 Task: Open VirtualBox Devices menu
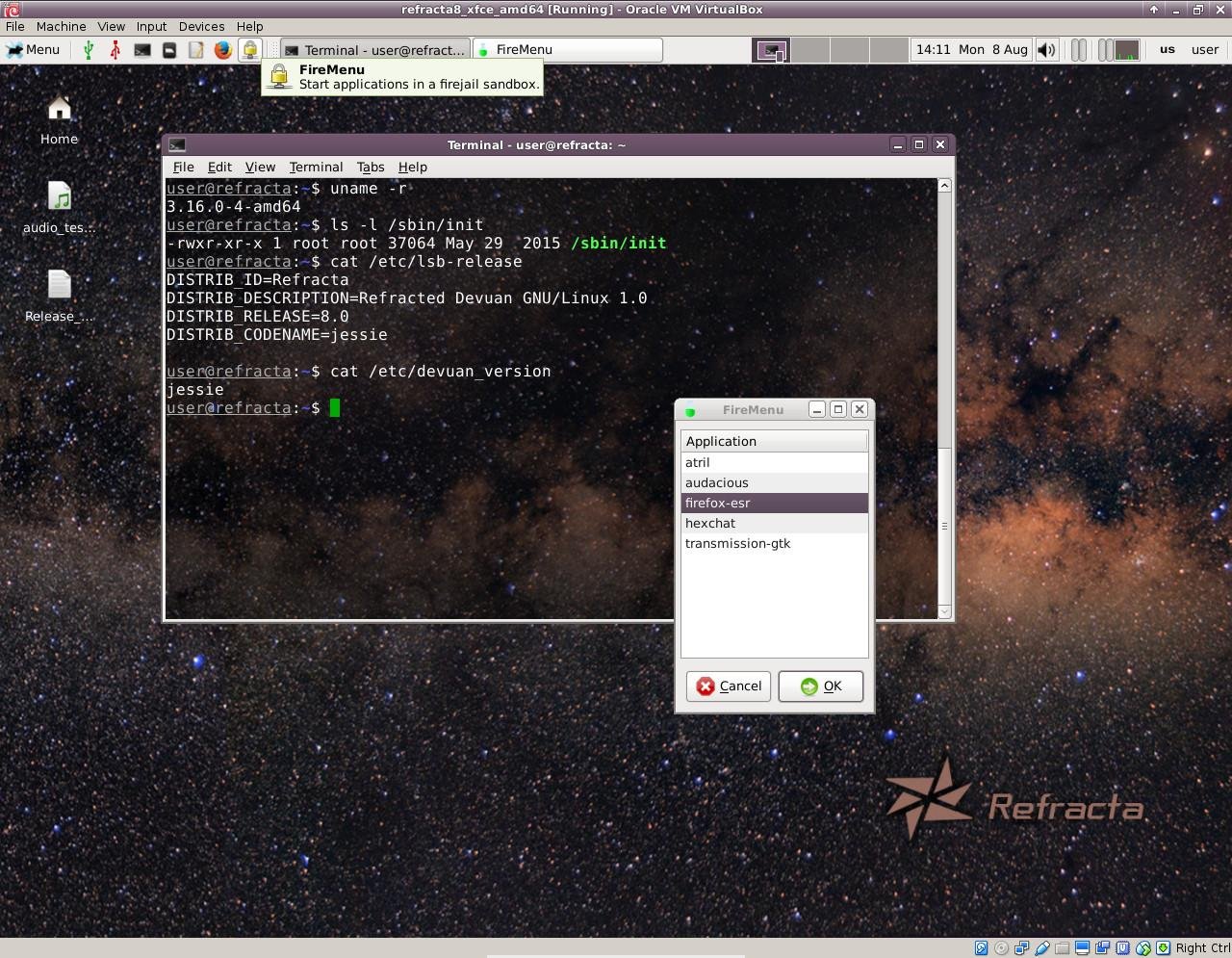(202, 26)
